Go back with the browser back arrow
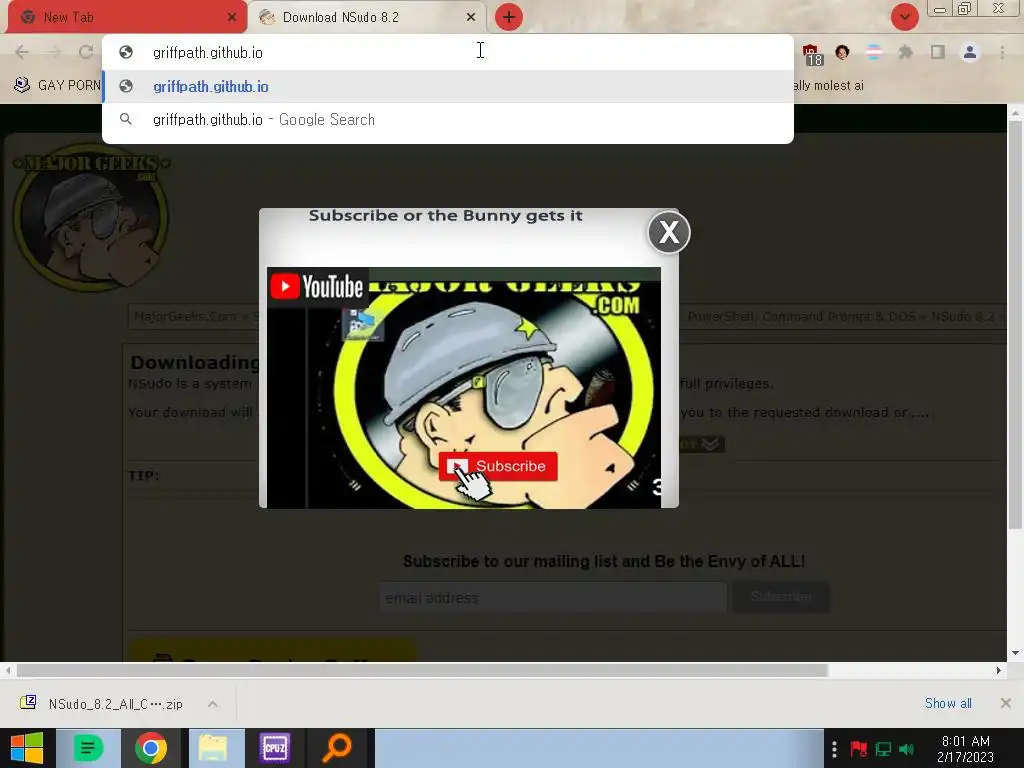Viewport: 1024px width, 768px height. click(x=22, y=52)
